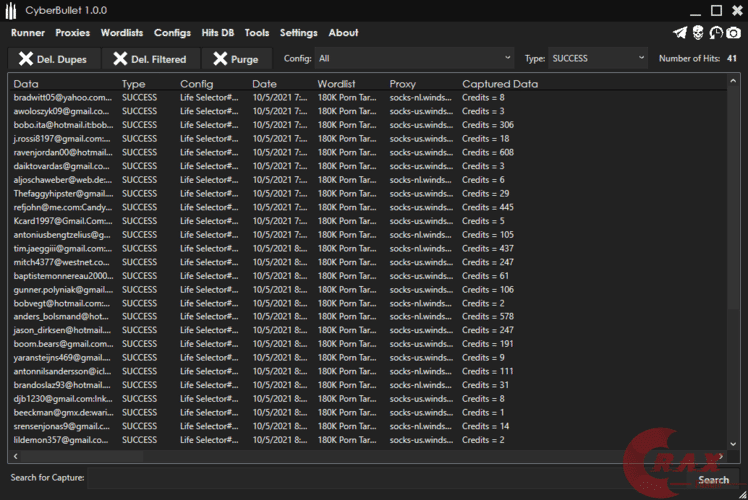This screenshot has width=748, height=500.
Task: Sort by the Config column header
Action: 197,84
